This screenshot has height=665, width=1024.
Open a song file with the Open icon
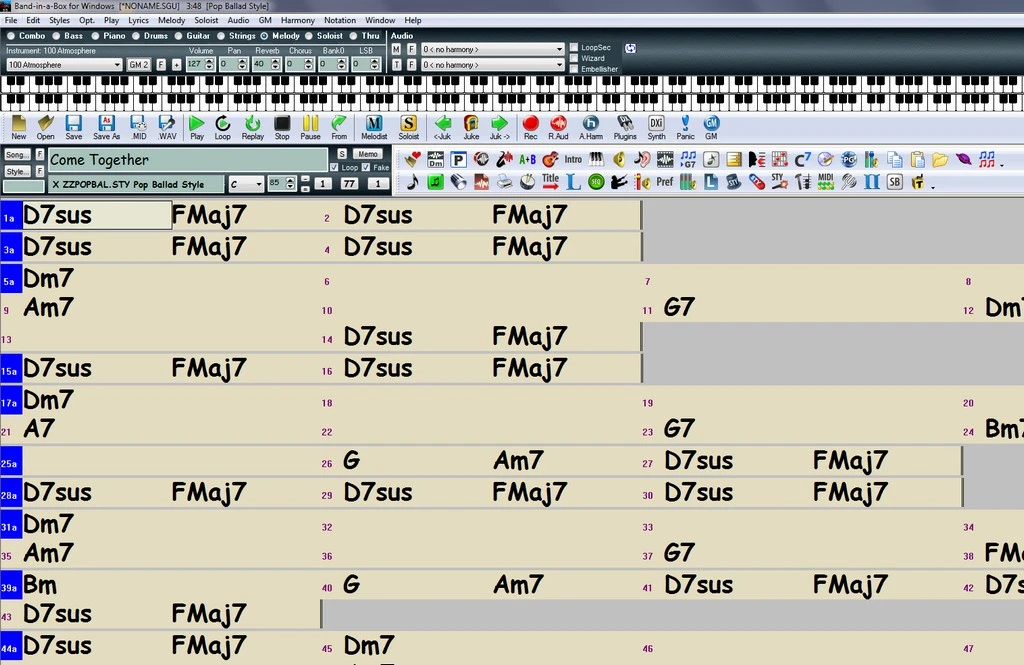pyautogui.click(x=46, y=127)
